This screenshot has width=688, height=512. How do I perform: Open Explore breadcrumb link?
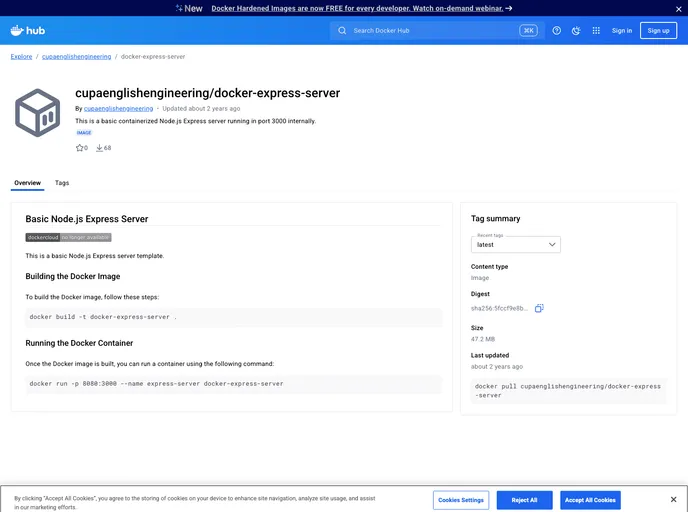(21, 57)
